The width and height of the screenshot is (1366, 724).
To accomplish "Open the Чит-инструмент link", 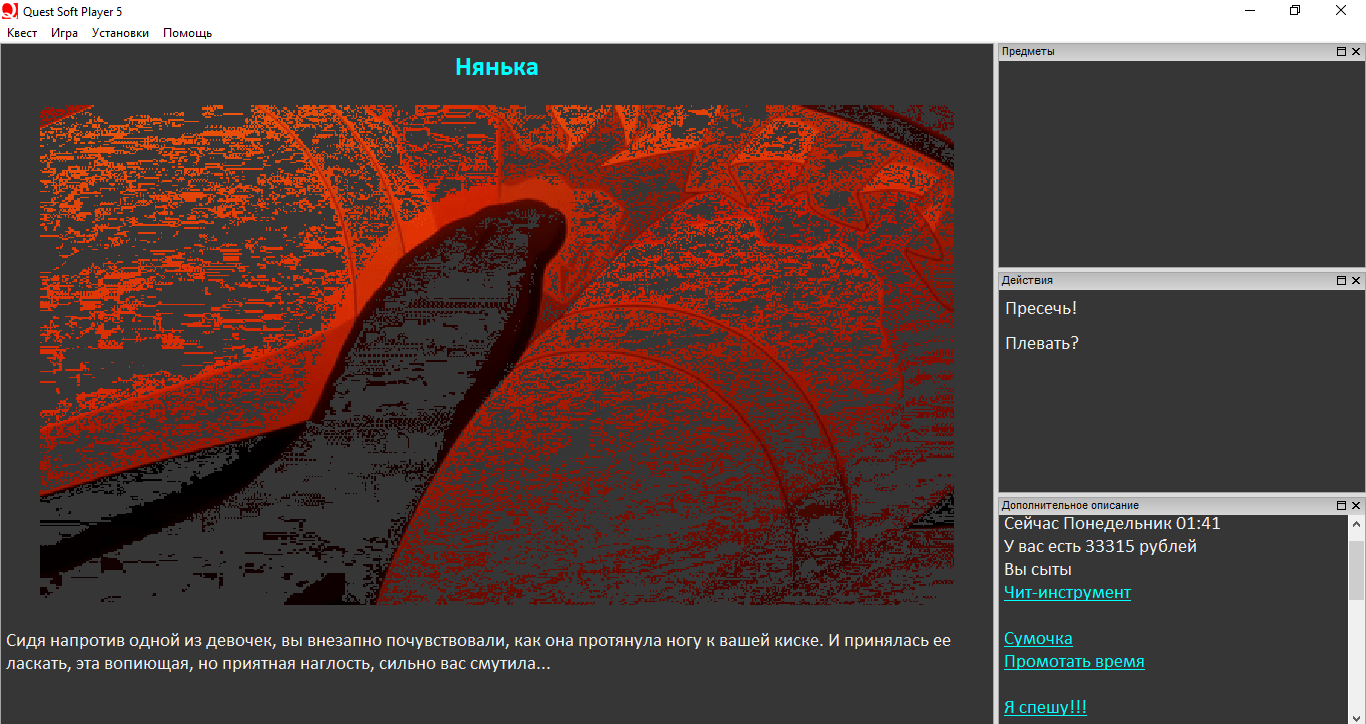I will (x=1067, y=593).
